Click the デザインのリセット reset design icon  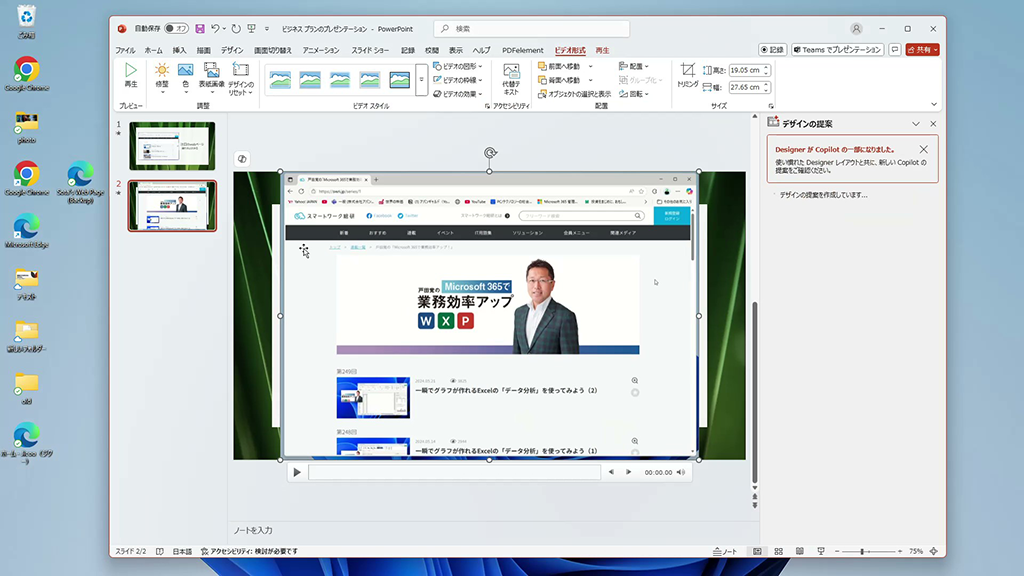coord(241,78)
